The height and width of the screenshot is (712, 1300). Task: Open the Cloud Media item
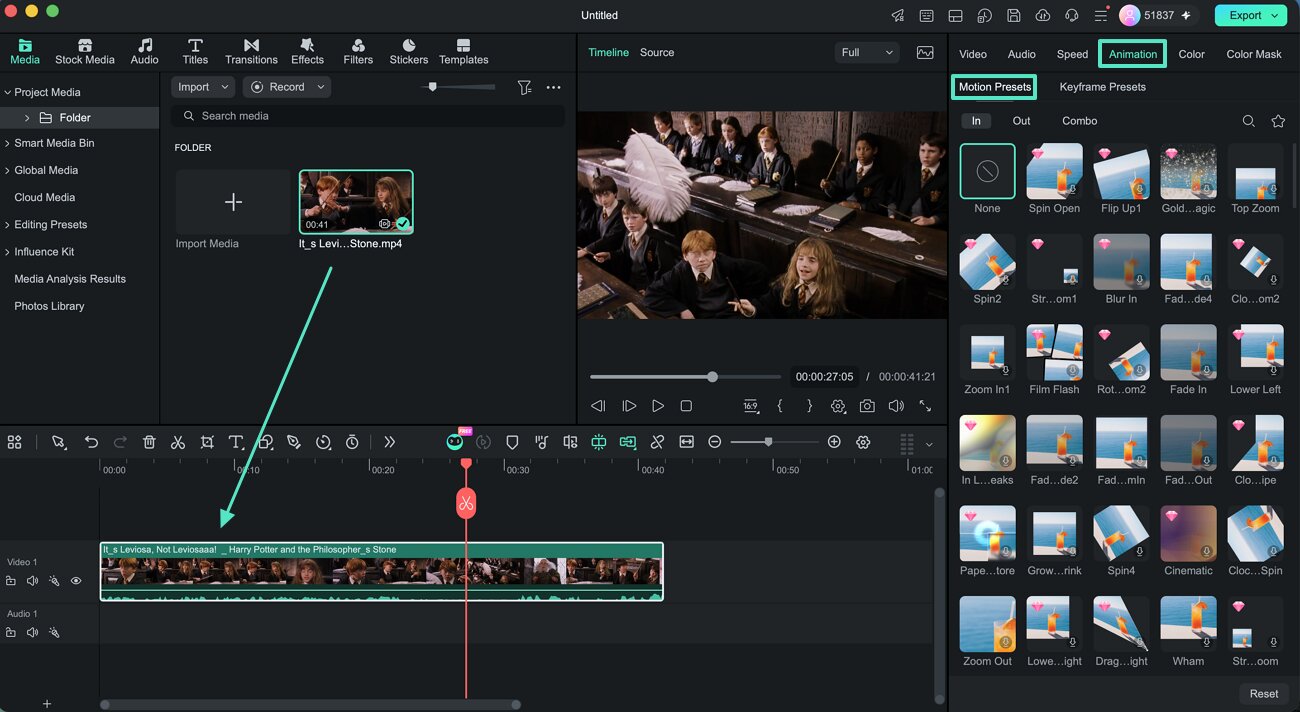pyautogui.click(x=44, y=198)
